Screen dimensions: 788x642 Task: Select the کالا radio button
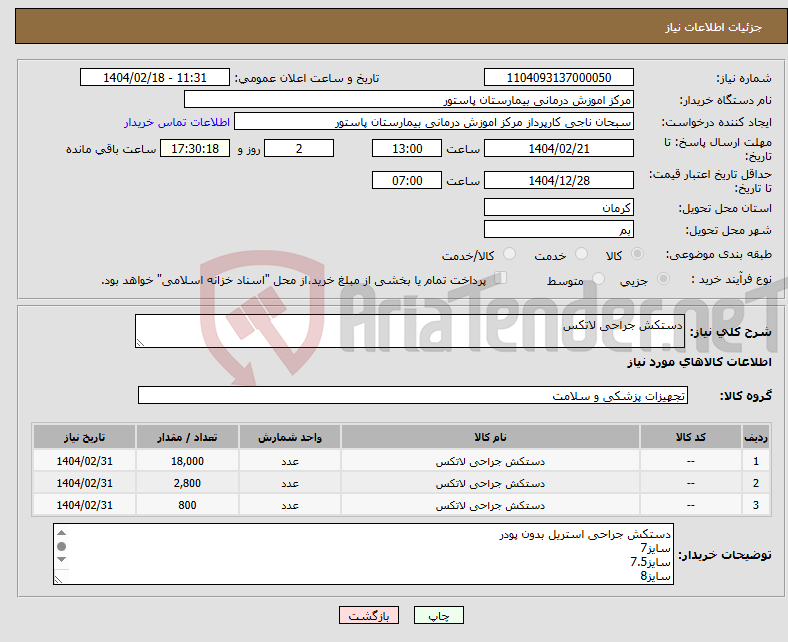637,254
